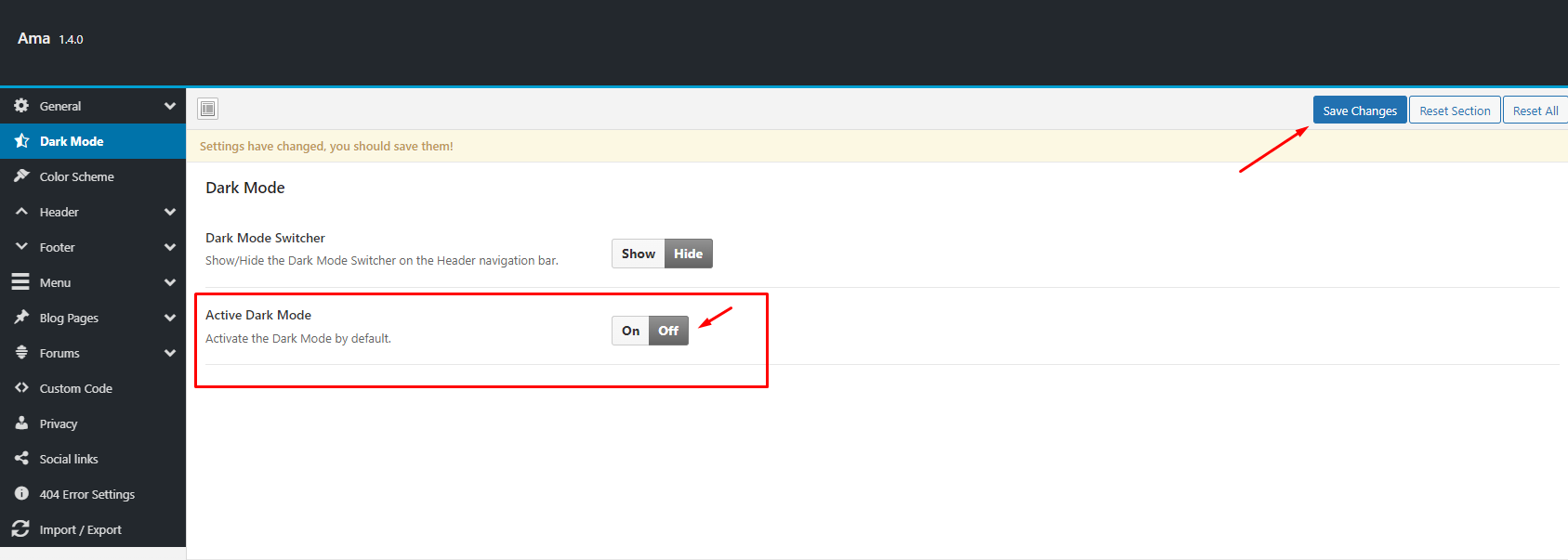Screen dimensions: 1568x560
Task: Click the Active Dark Mode label
Action: (x=258, y=315)
